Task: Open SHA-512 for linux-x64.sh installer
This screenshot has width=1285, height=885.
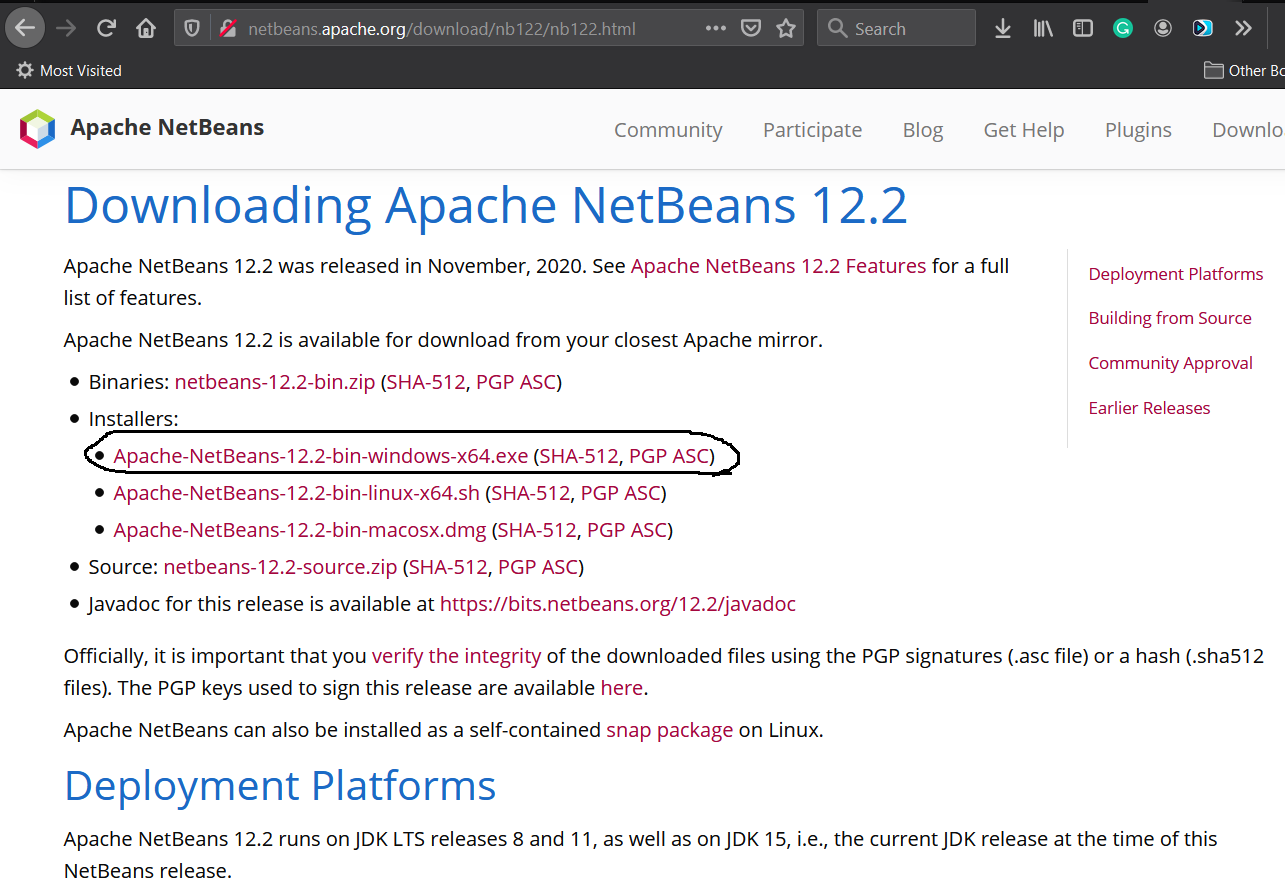Action: click(x=531, y=493)
